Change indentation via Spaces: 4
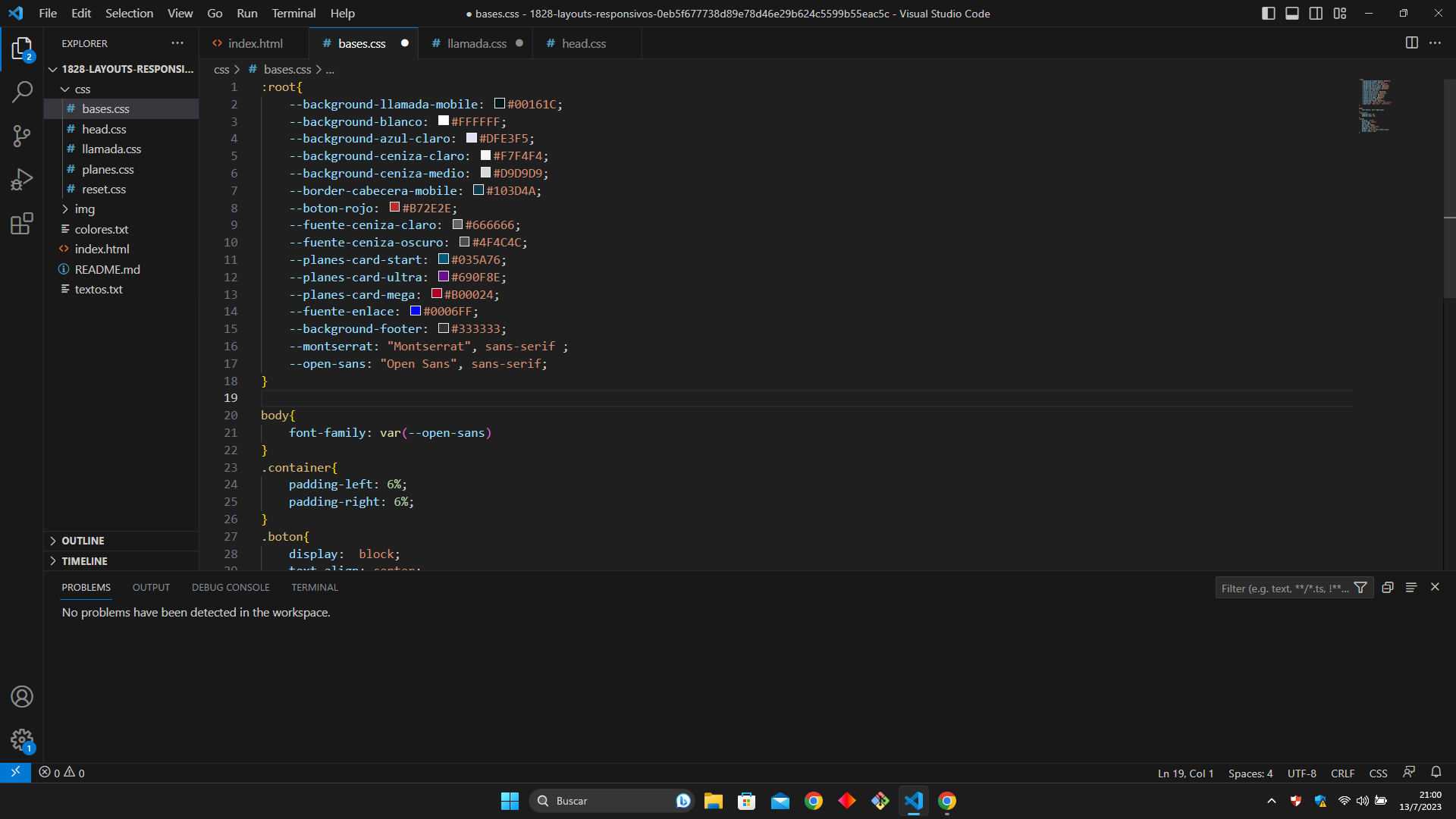1456x819 pixels. 1250,773
